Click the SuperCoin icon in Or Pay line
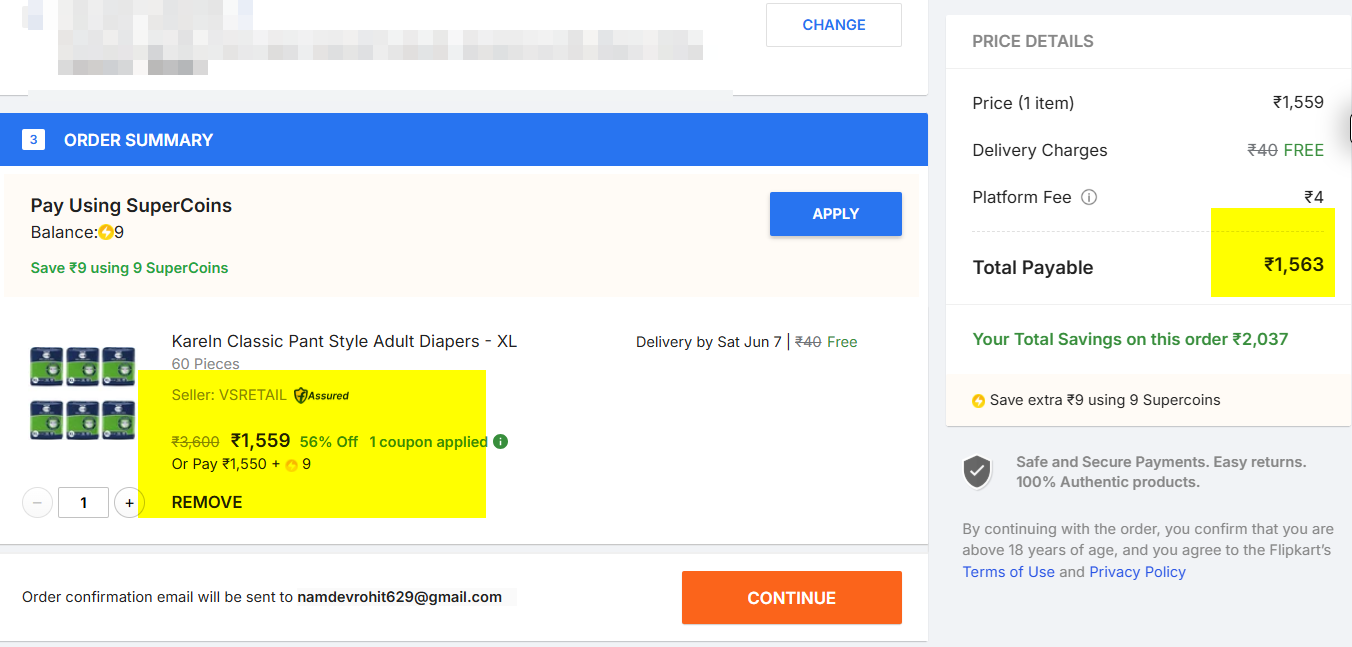 tap(292, 465)
